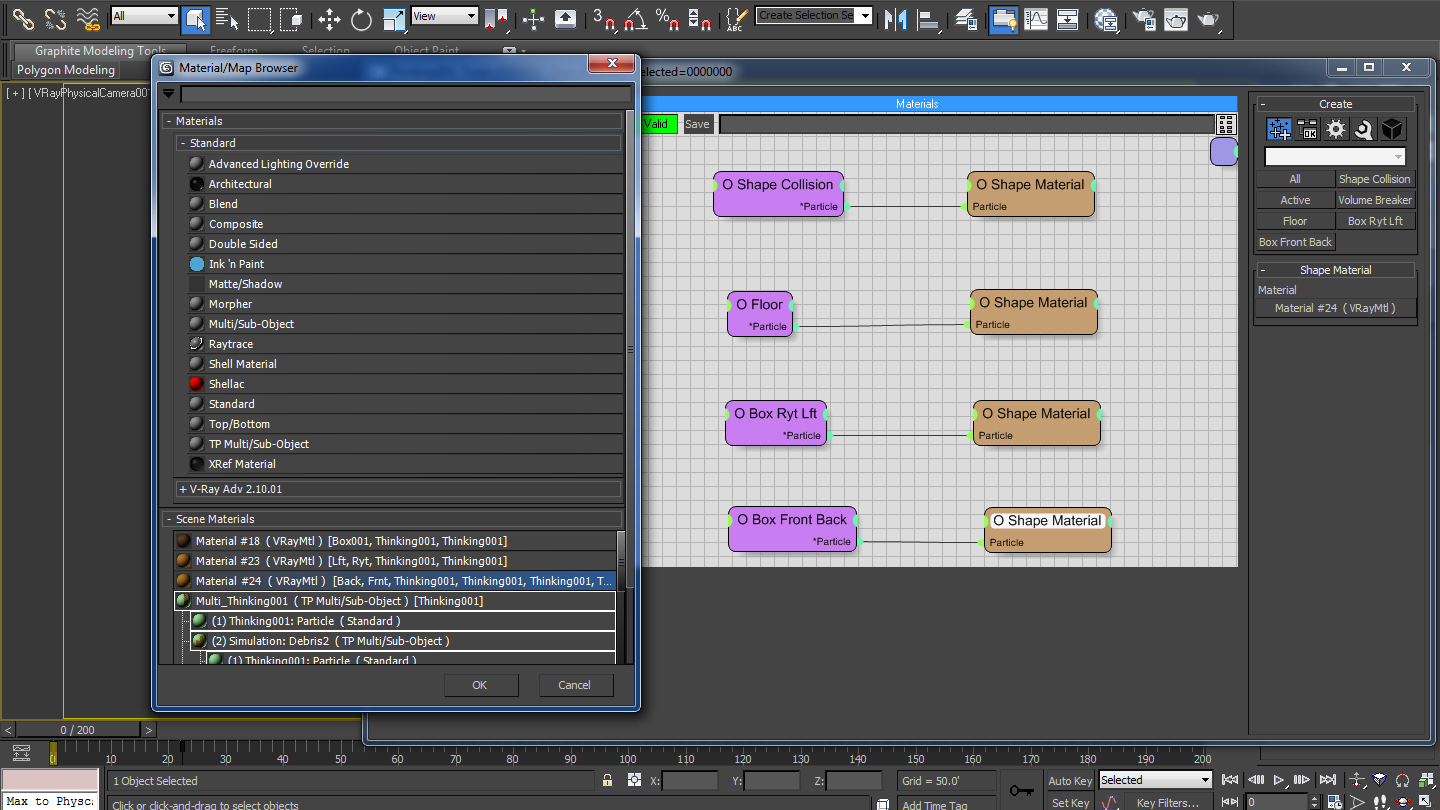Click the Unlink Selection icon
The height and width of the screenshot is (810, 1440).
[55, 18]
